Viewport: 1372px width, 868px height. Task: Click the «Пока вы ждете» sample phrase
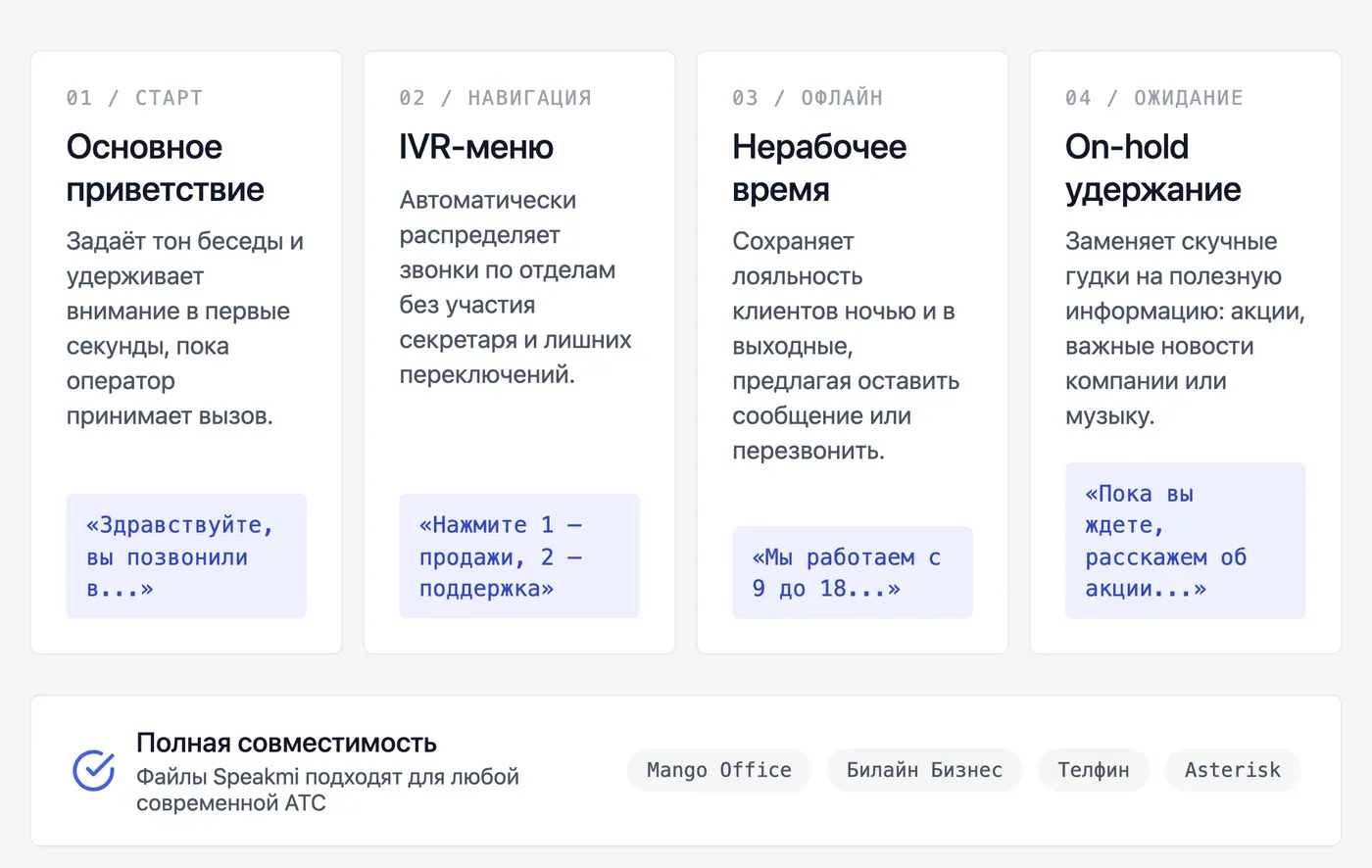click(x=1186, y=541)
